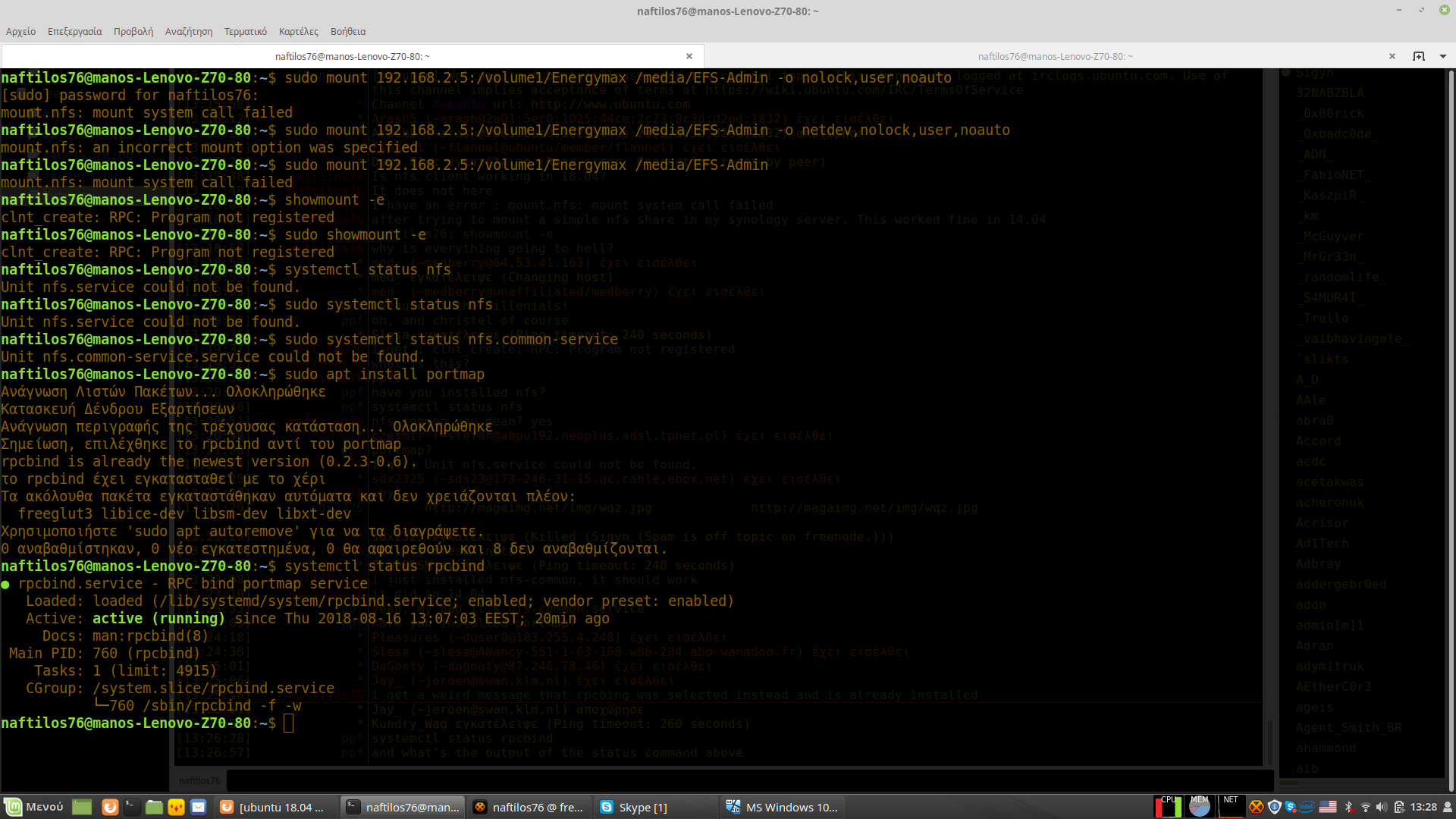Open the HexChat tray icon

point(1257,807)
